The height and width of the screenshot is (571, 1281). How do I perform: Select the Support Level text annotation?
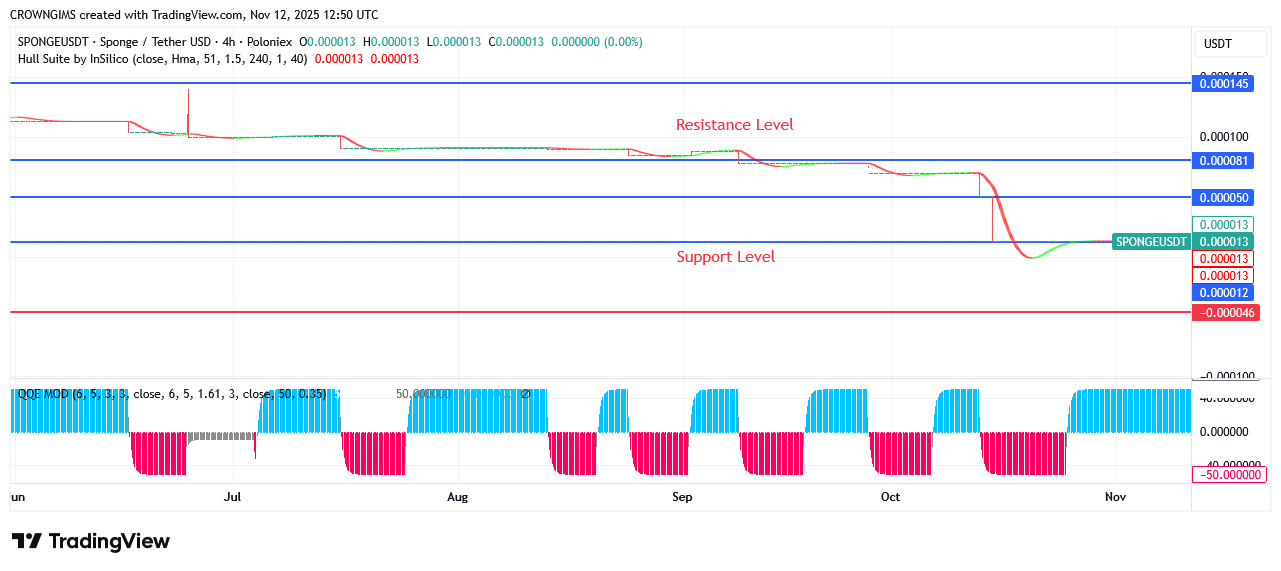[x=725, y=257]
